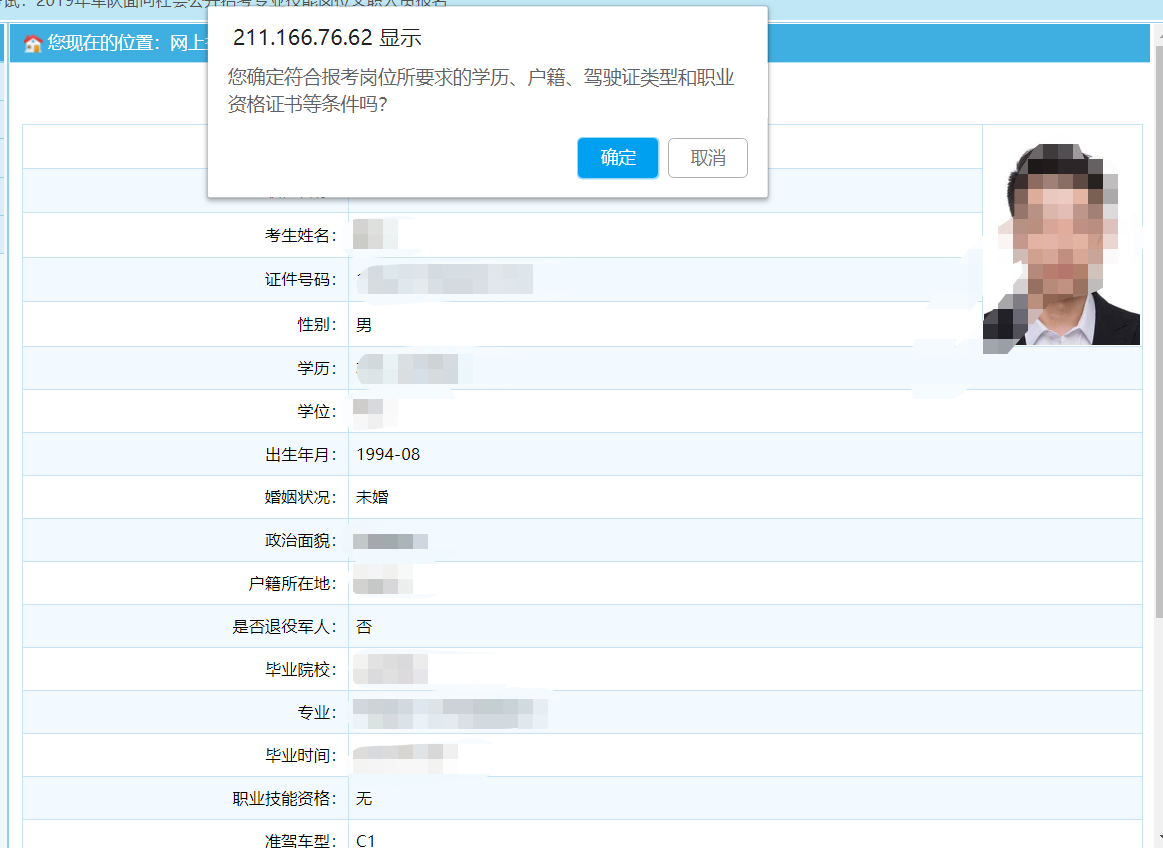
Task: Click the 专业 label
Action: point(317,713)
